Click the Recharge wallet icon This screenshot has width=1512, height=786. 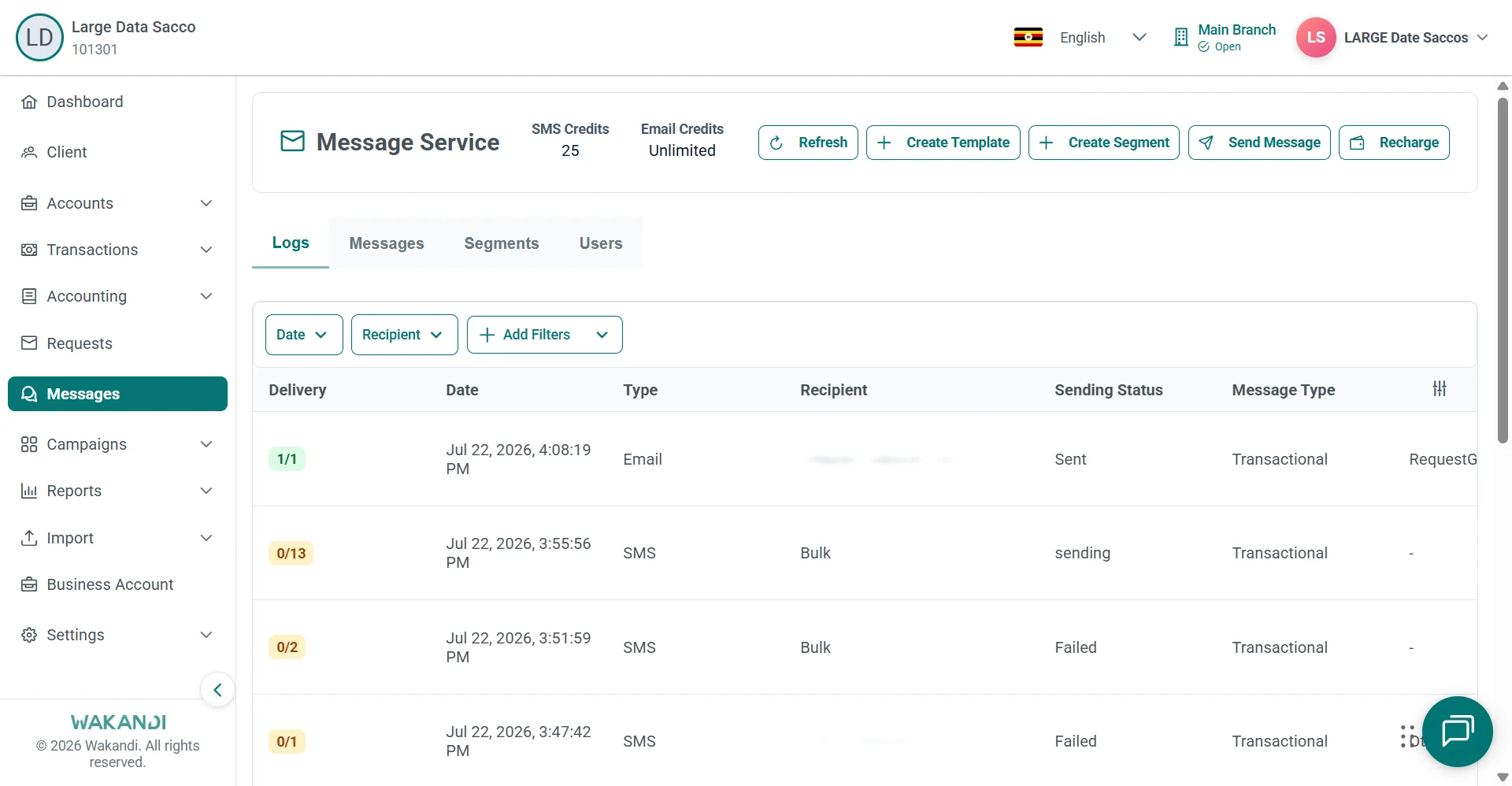pos(1357,143)
